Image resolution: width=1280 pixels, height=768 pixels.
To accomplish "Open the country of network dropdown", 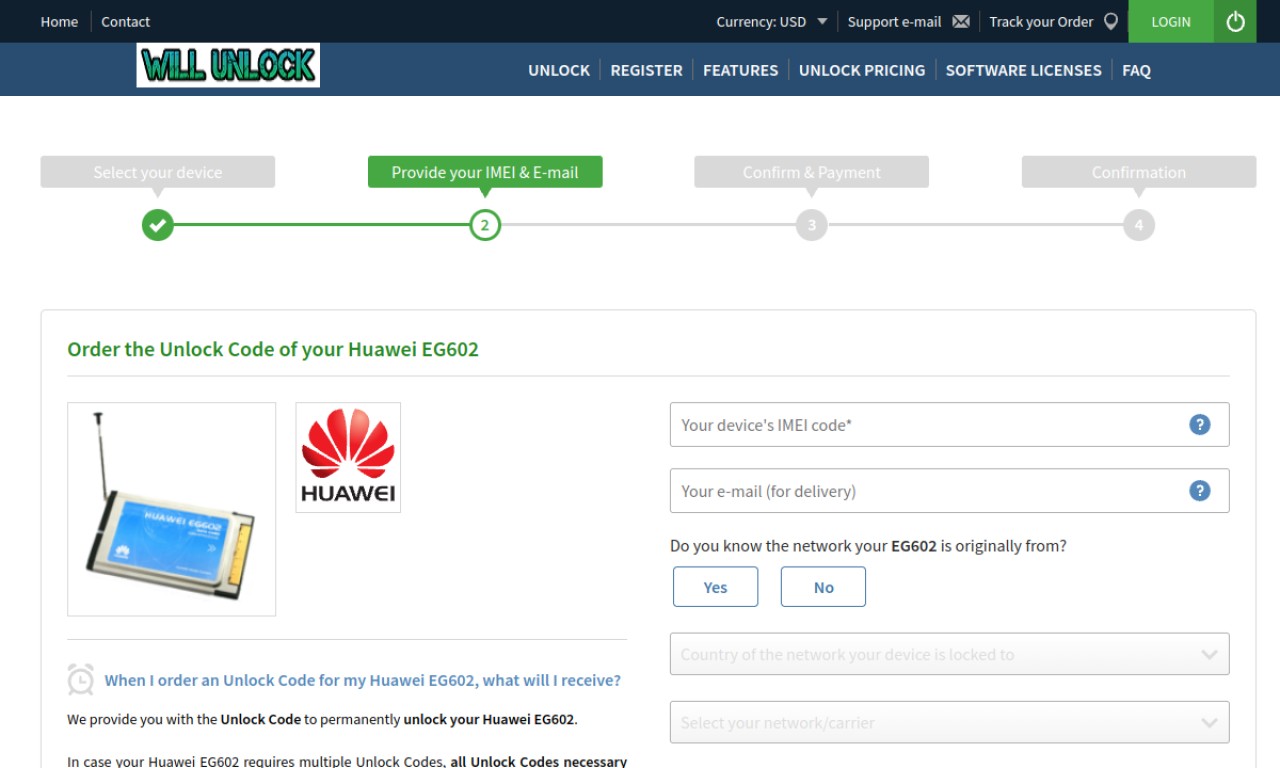I will (x=950, y=654).
